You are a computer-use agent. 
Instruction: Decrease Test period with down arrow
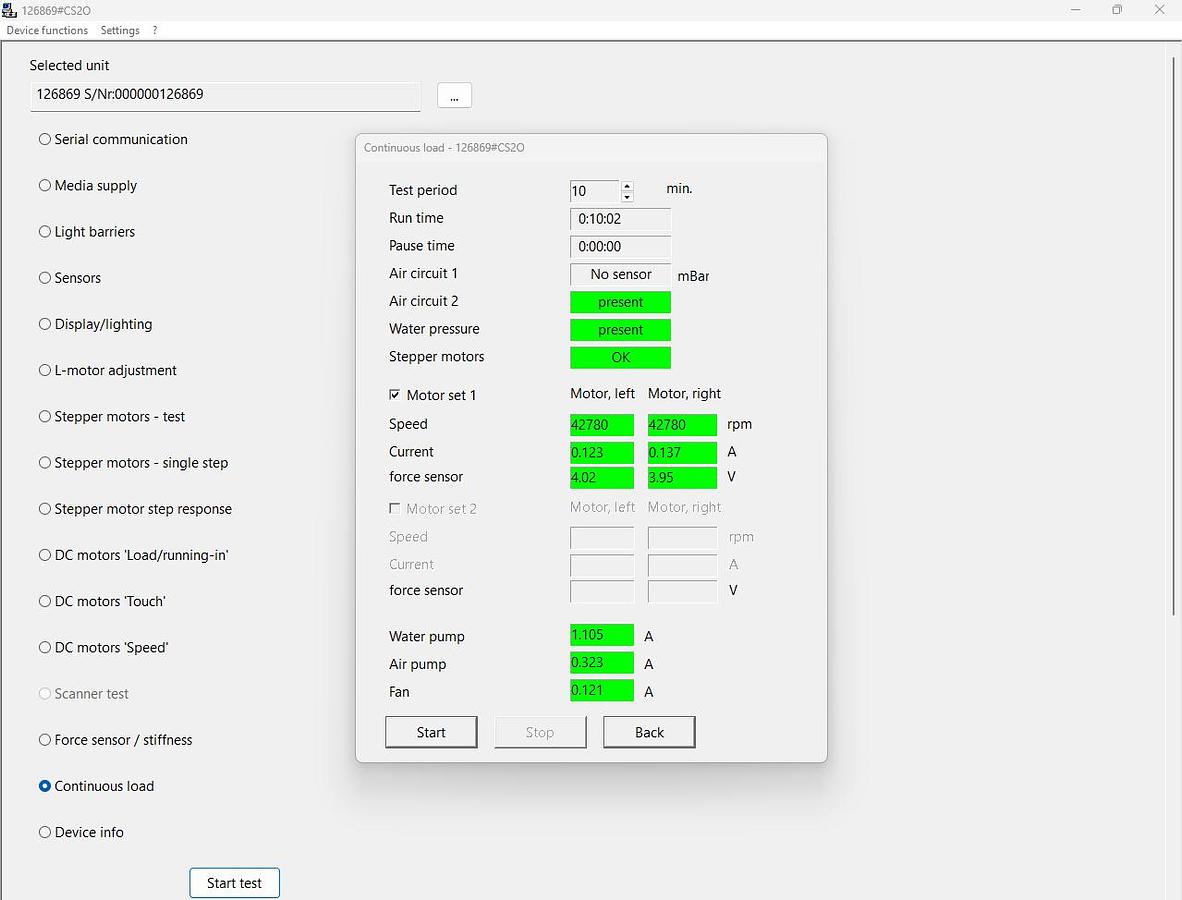tap(627, 197)
